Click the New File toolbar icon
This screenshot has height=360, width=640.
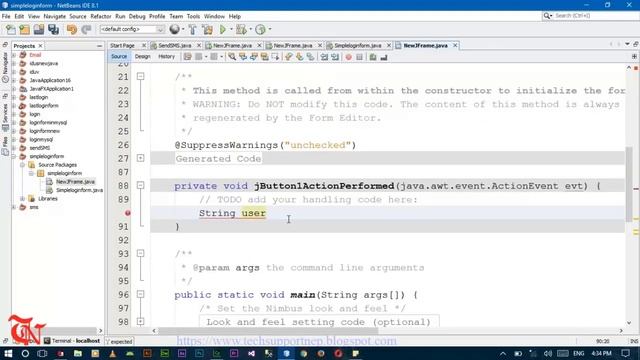11,29
